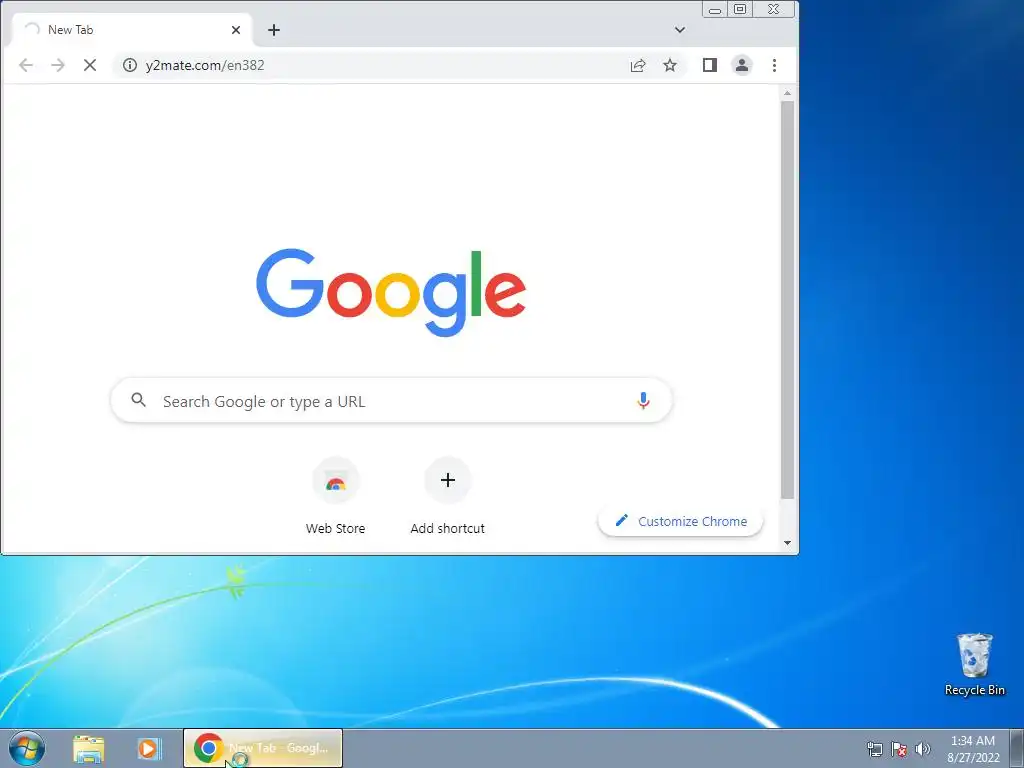This screenshot has height=768, width=1024.
Task: Click the vertical scrollbar thumb
Action: 788,300
